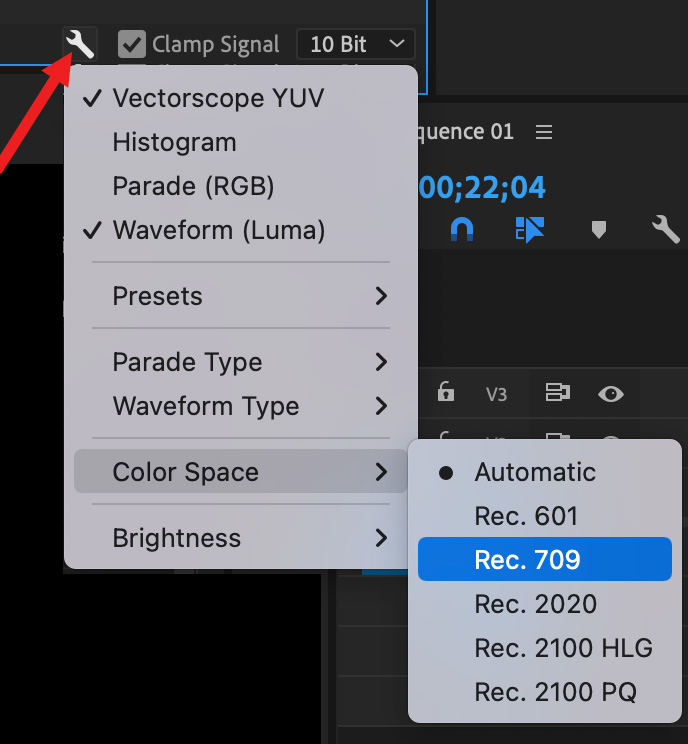Image resolution: width=688 pixels, height=744 pixels.
Task: Click the Add Marker icon
Action: coord(598,229)
